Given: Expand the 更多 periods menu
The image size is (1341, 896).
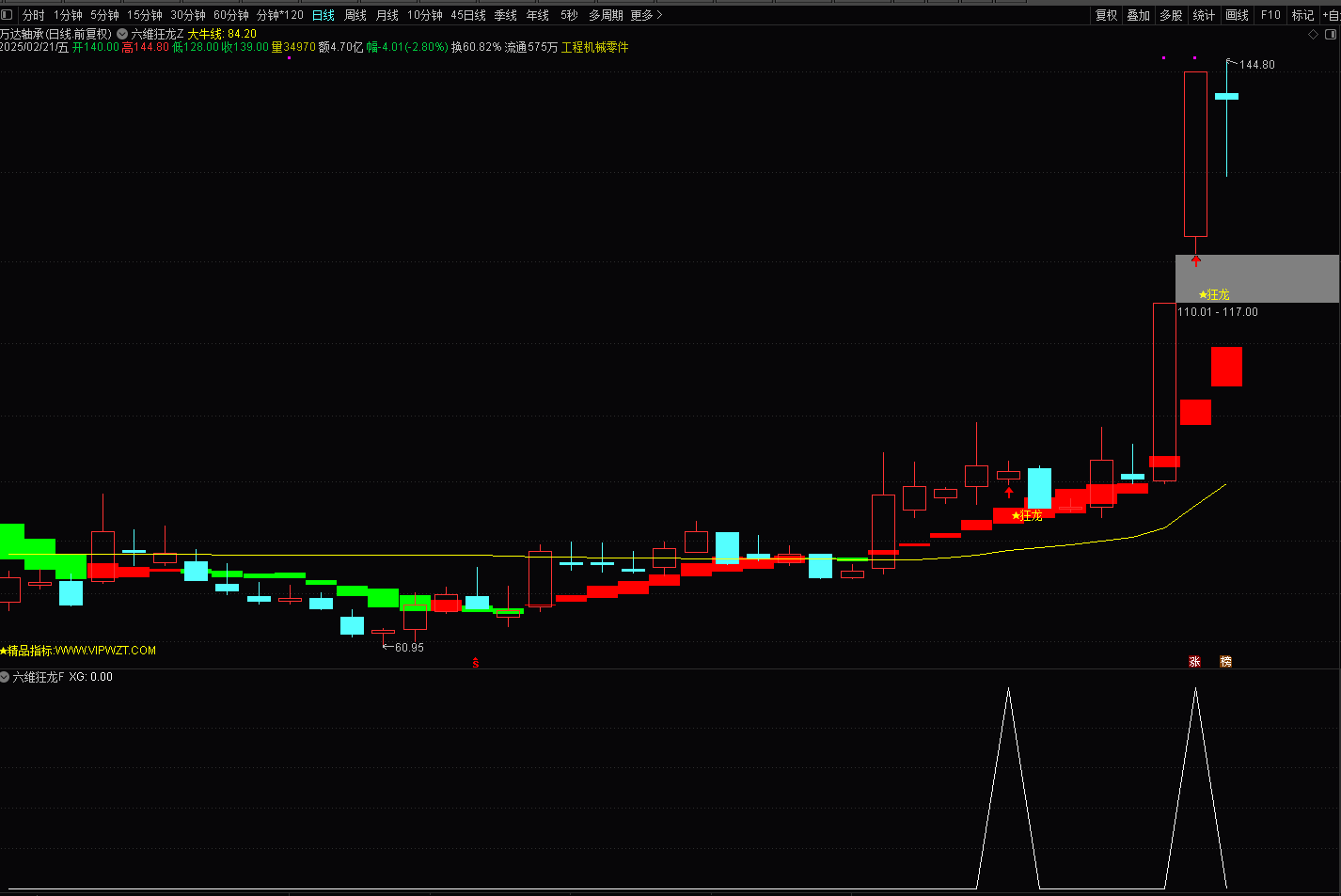Looking at the screenshot, I should point(646,15).
